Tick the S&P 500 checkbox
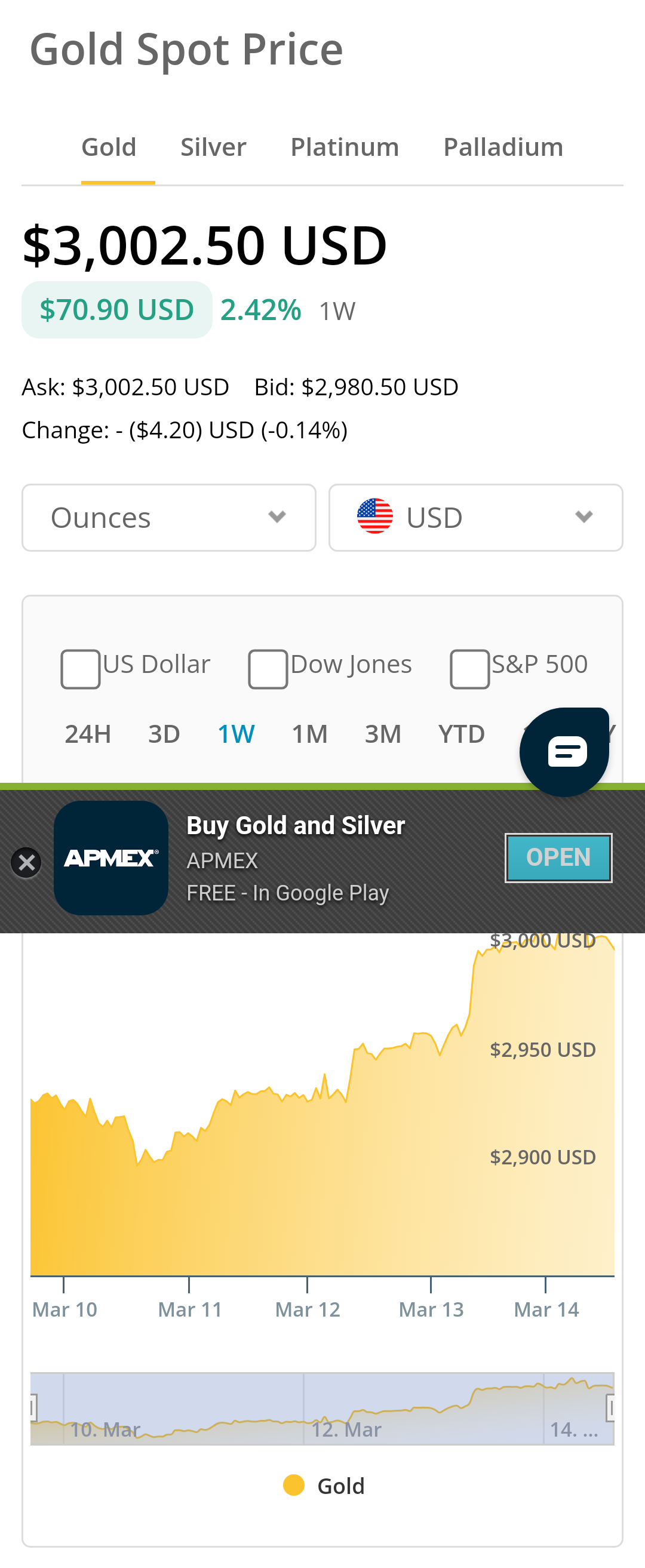The height and width of the screenshot is (1568, 645). click(469, 669)
